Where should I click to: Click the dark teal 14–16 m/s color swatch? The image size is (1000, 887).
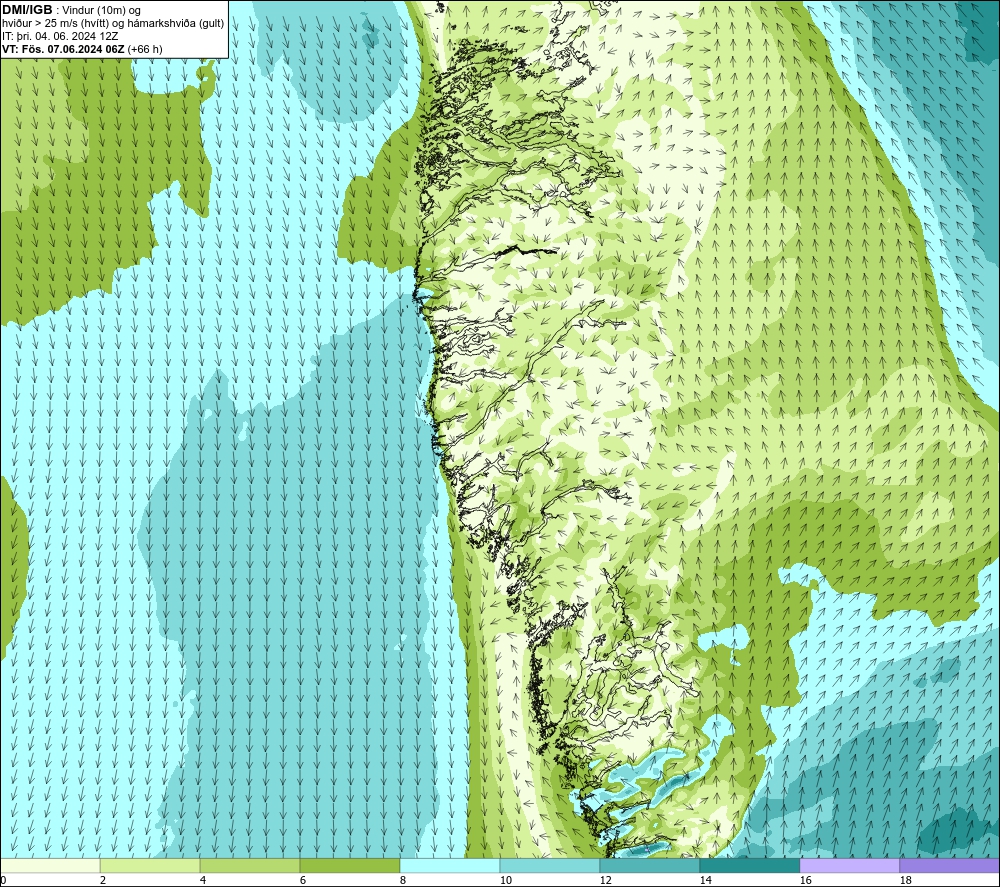(x=749, y=865)
